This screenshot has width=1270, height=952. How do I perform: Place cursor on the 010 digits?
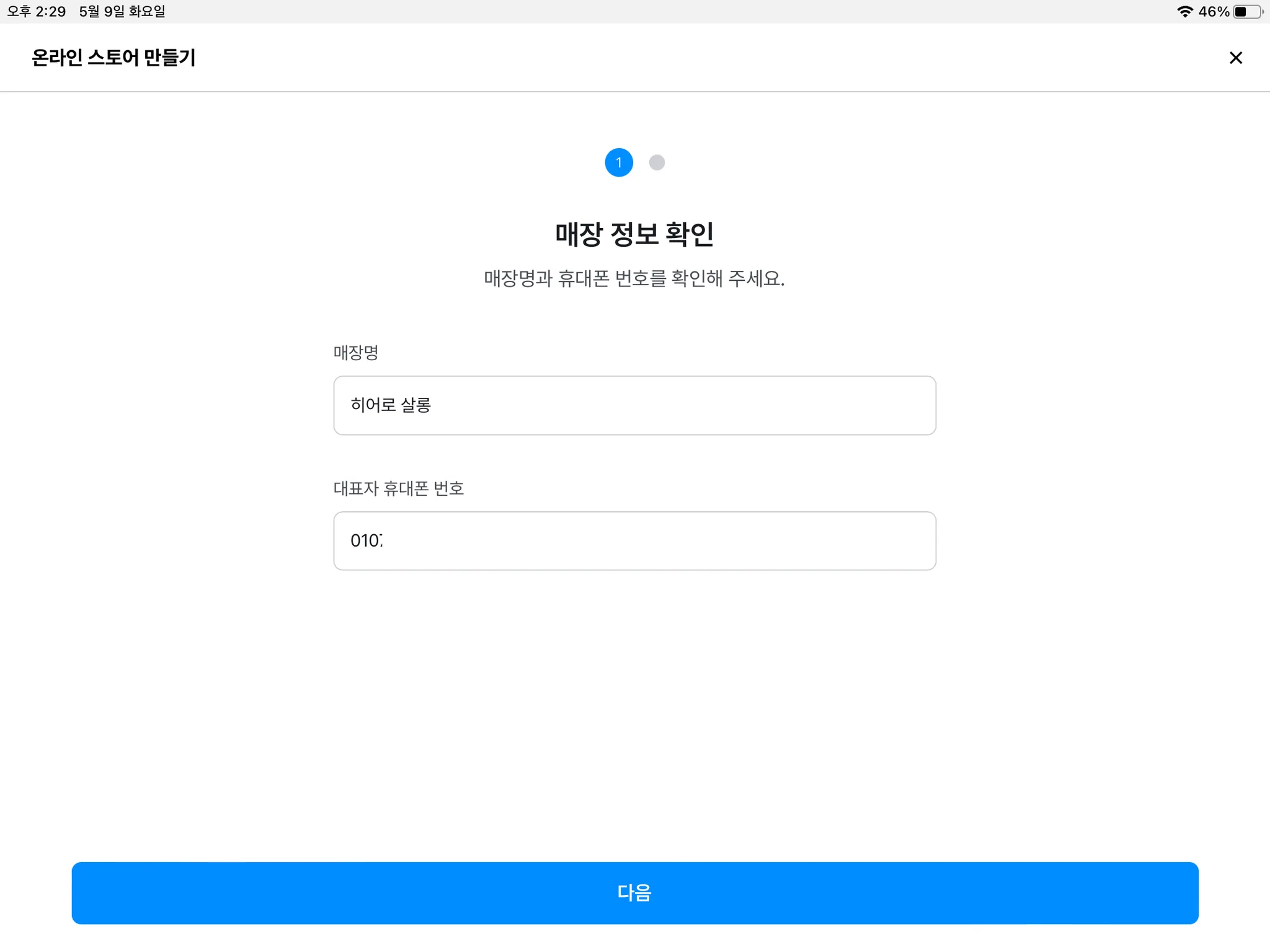click(x=366, y=540)
